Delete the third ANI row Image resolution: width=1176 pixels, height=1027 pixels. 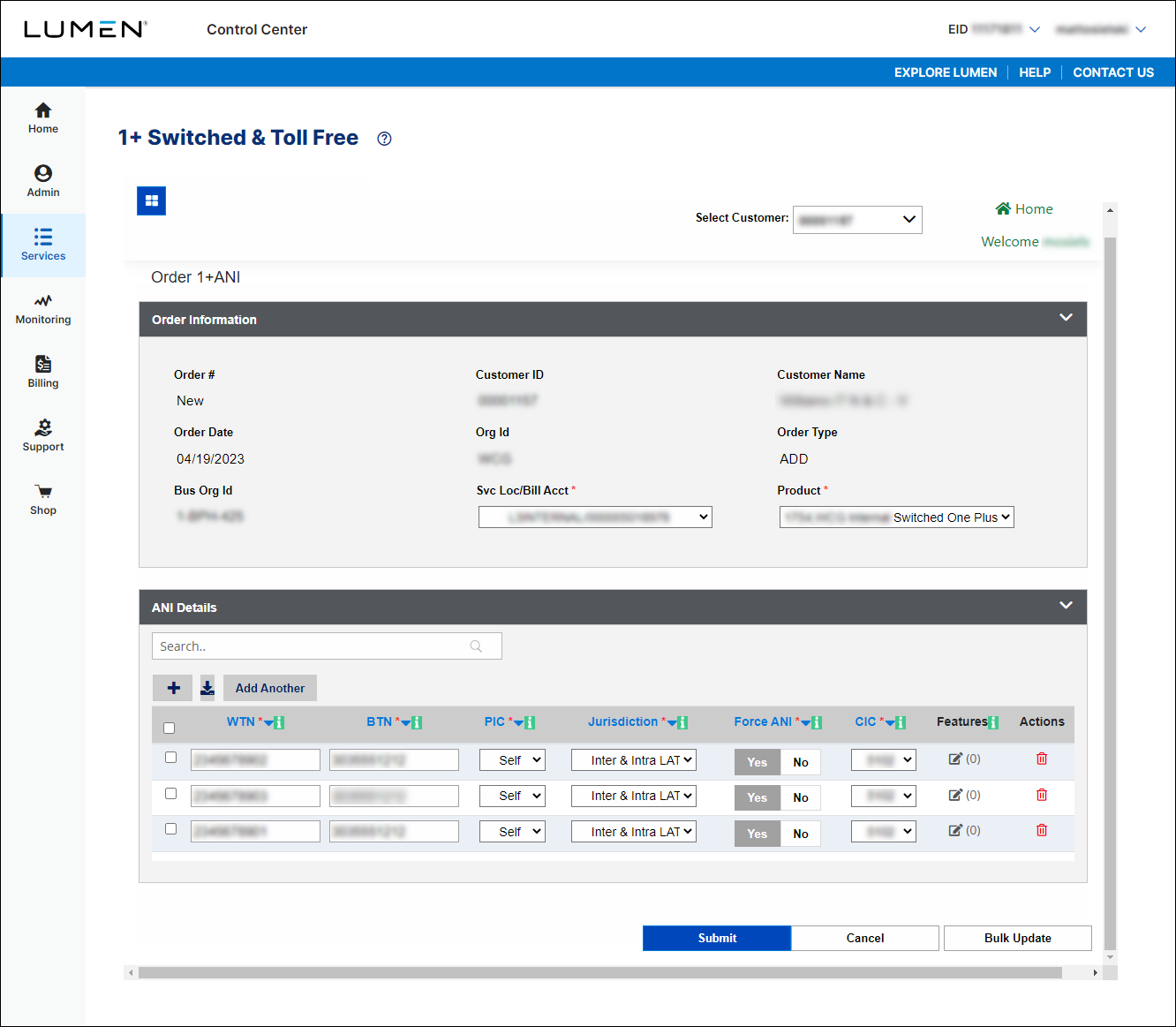pos(1042,830)
